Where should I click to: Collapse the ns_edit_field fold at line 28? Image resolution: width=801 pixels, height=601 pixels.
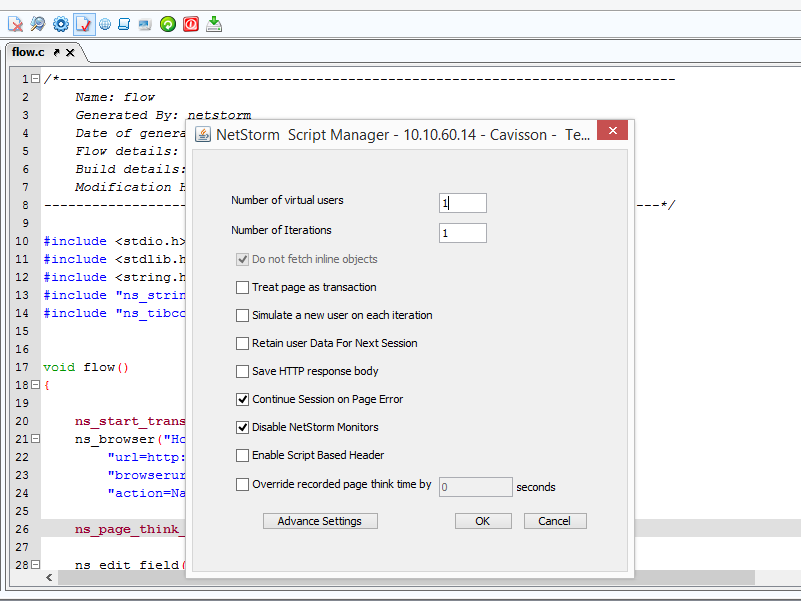pyautogui.click(x=35, y=564)
